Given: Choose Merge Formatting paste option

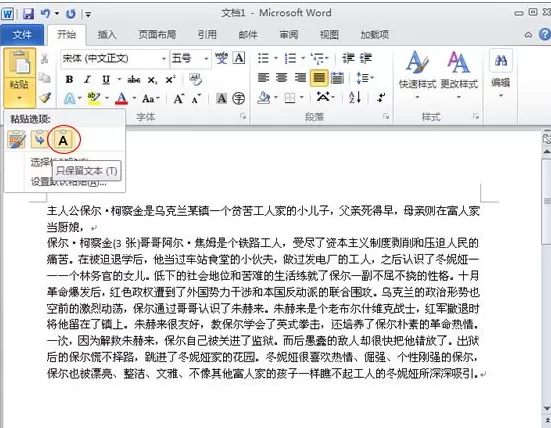Looking at the screenshot, I should [x=40, y=140].
